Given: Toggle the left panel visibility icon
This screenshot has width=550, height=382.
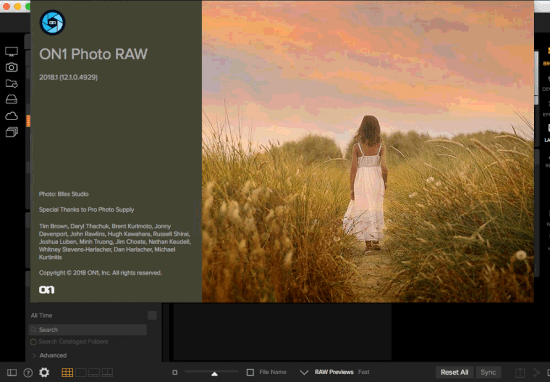Looking at the screenshot, I should [x=12, y=373].
